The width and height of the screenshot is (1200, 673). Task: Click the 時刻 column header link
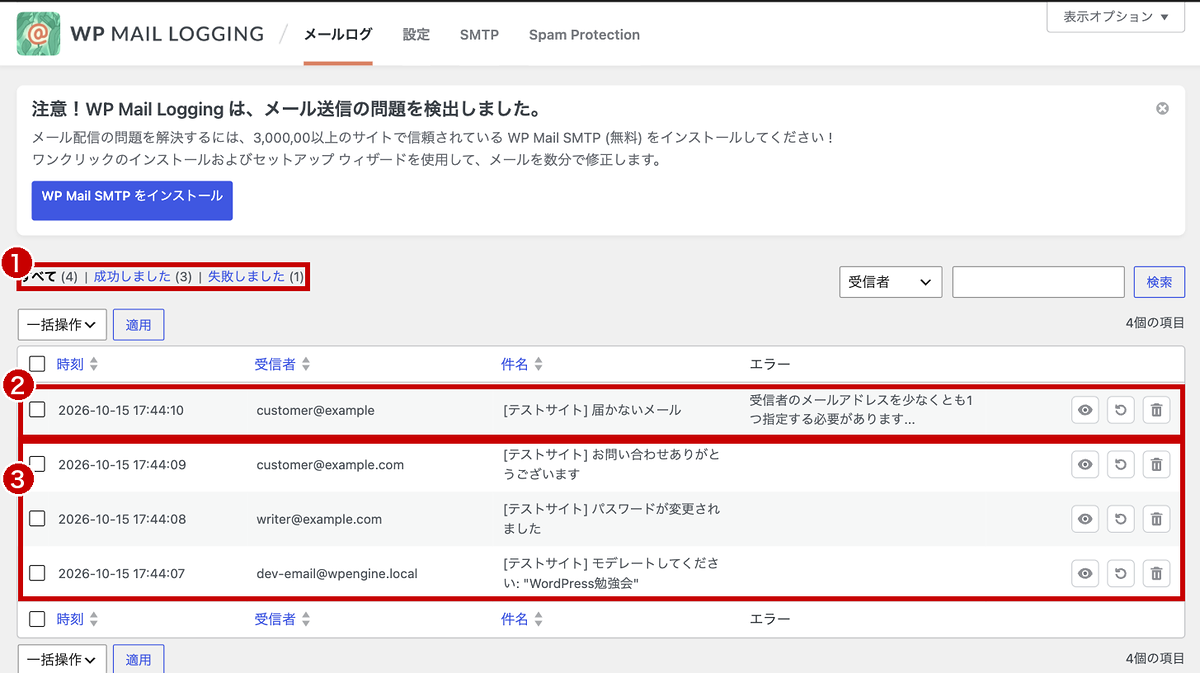(x=70, y=365)
